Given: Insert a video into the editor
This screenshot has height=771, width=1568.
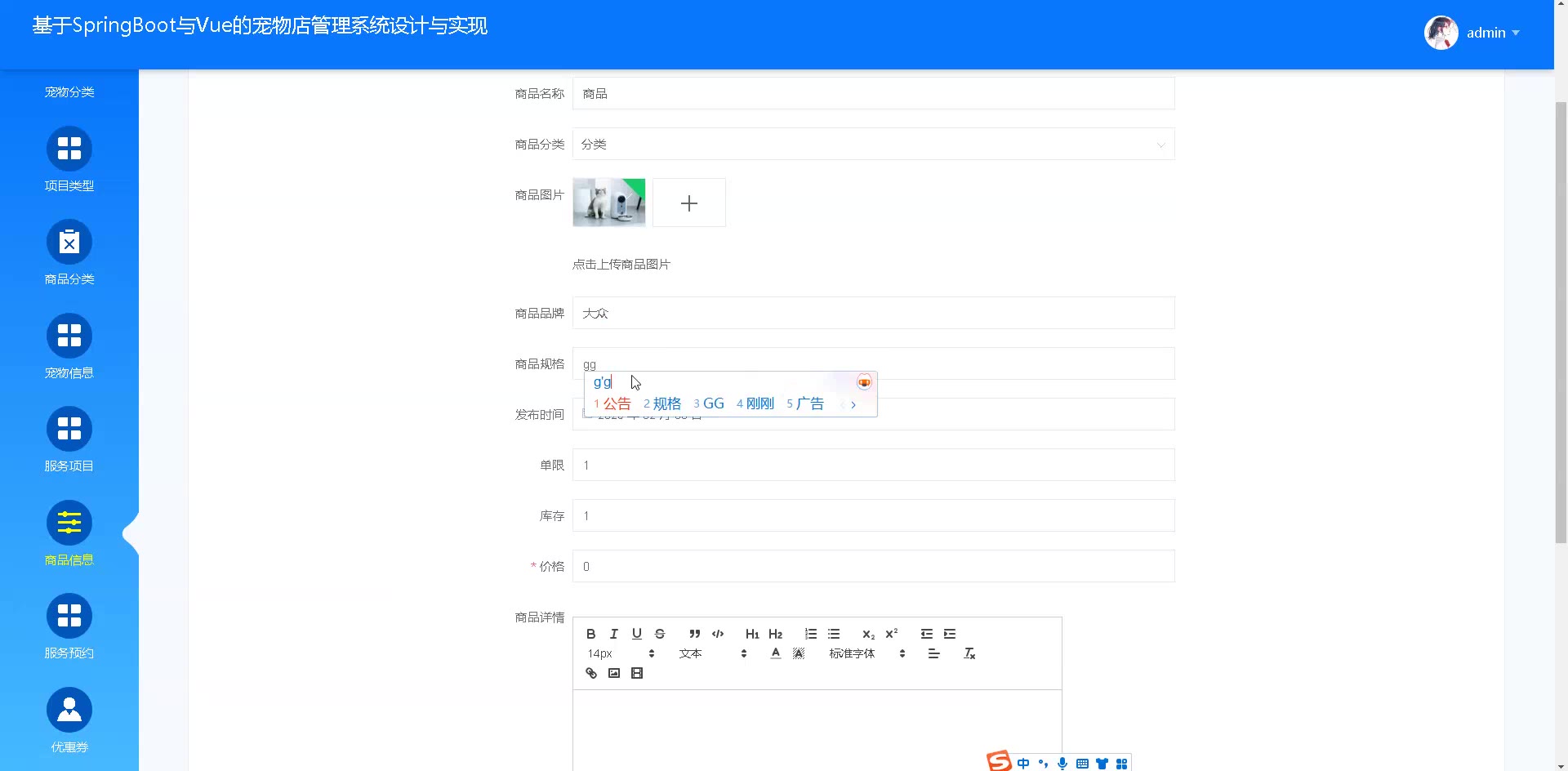Looking at the screenshot, I should coord(637,673).
